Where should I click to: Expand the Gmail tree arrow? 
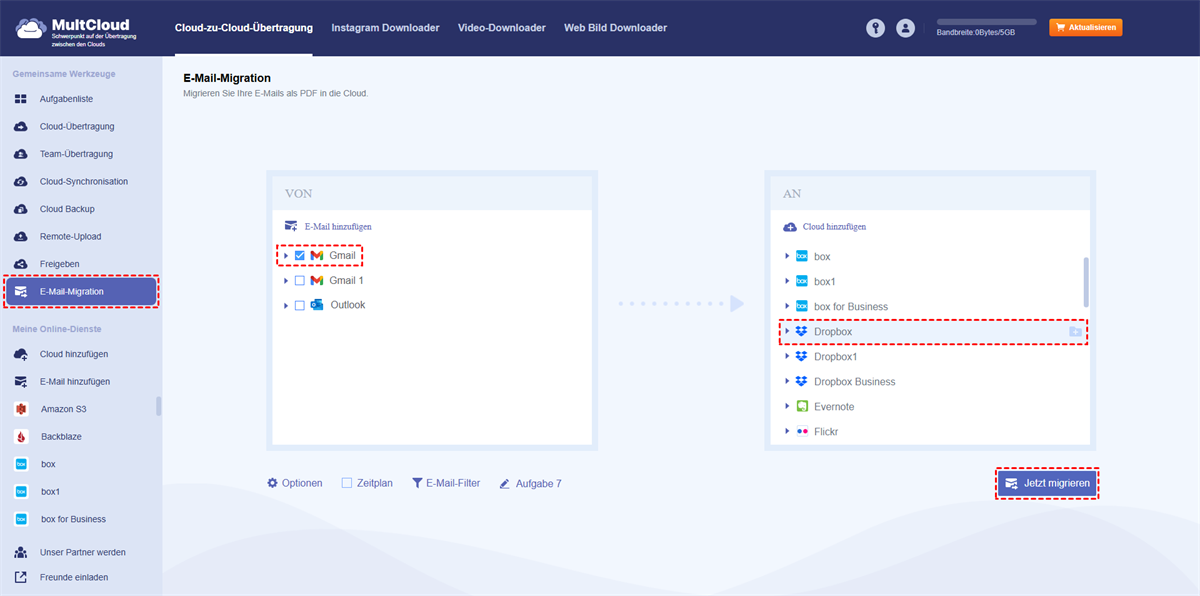(287, 256)
